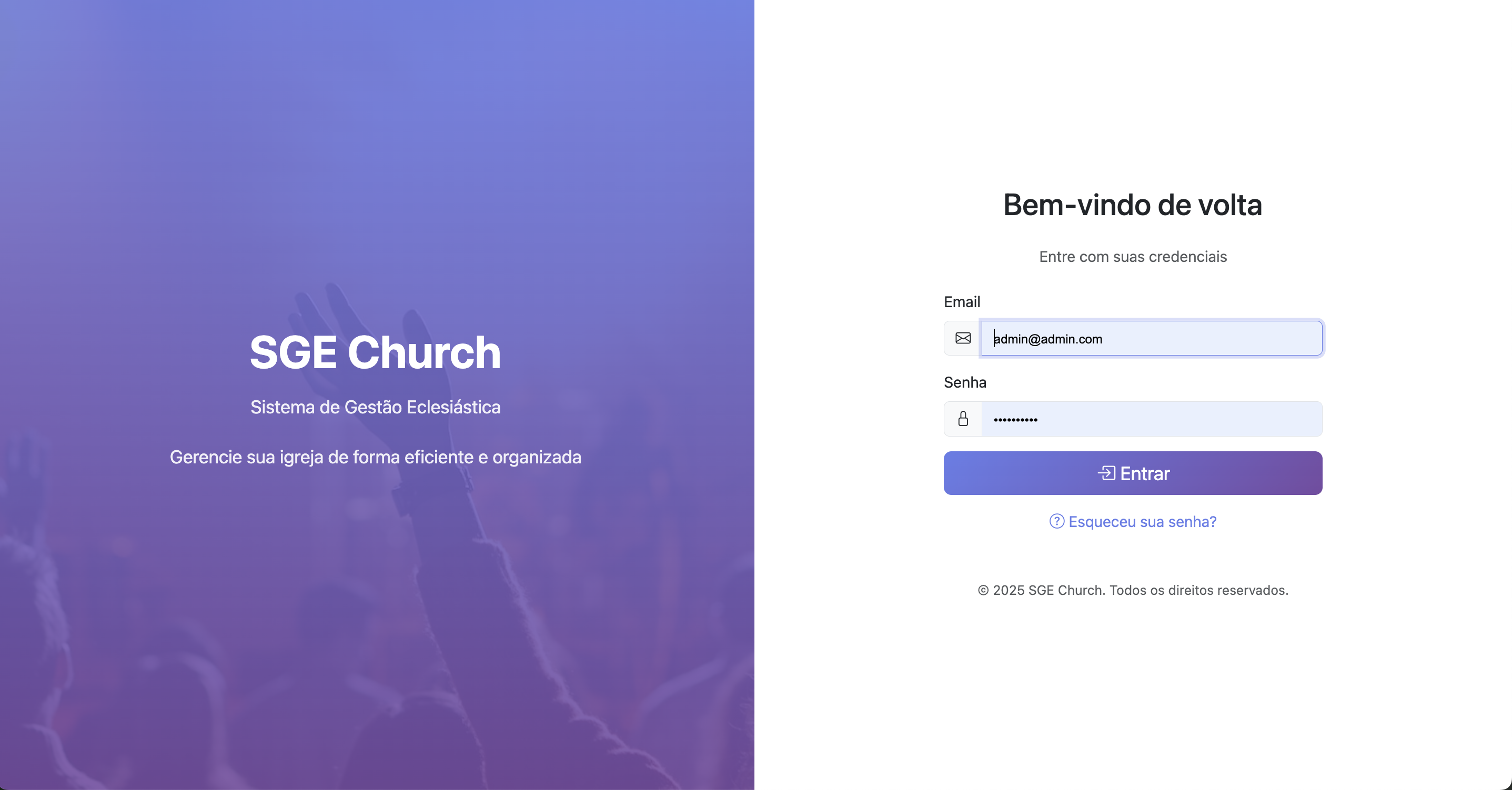Focus the Senha password input with dots
The width and height of the screenshot is (1512, 790).
tap(1152, 419)
